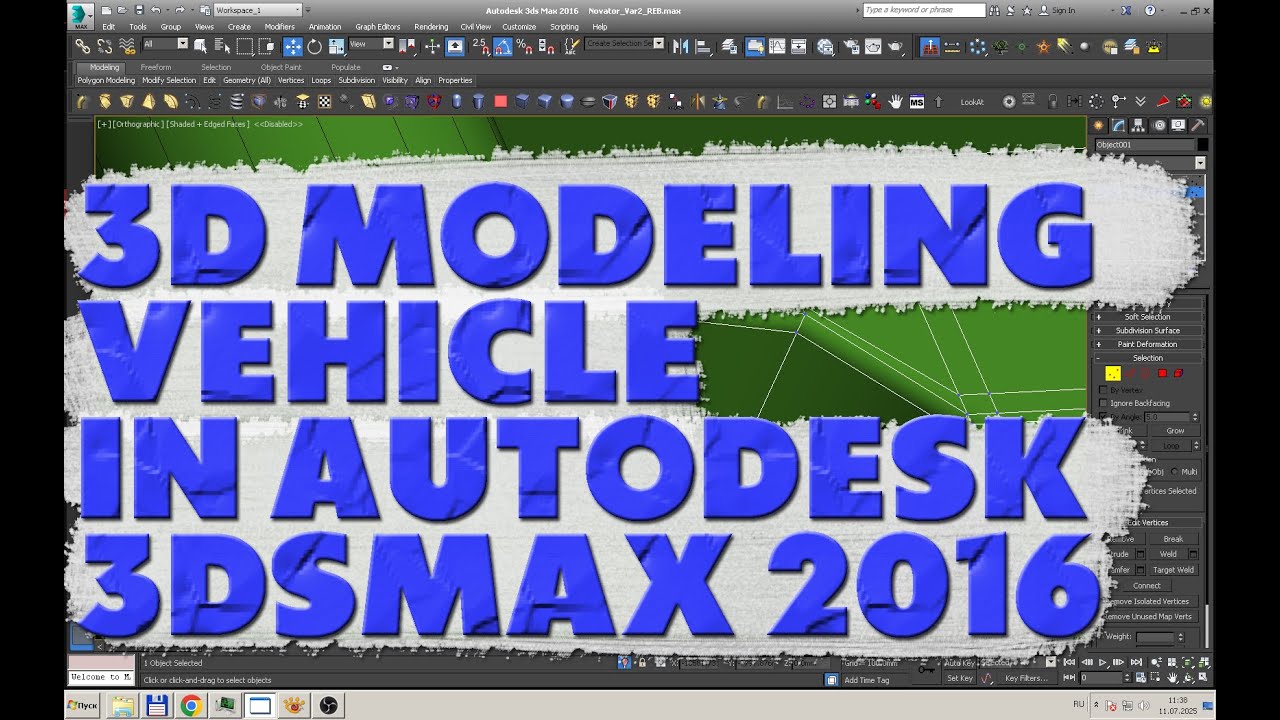Image resolution: width=1280 pixels, height=720 pixels.
Task: Click the MS MaxScript icon in lower toolbar
Action: click(x=916, y=101)
